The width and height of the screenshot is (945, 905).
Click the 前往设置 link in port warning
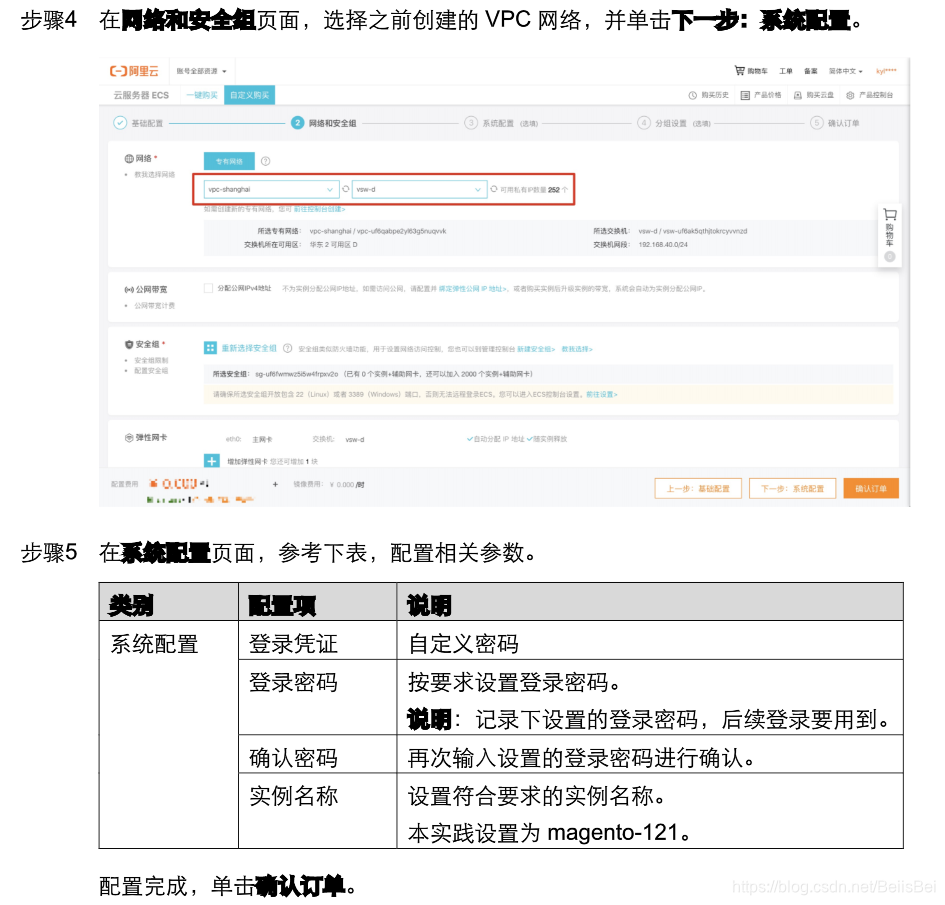pyautogui.click(x=602, y=394)
